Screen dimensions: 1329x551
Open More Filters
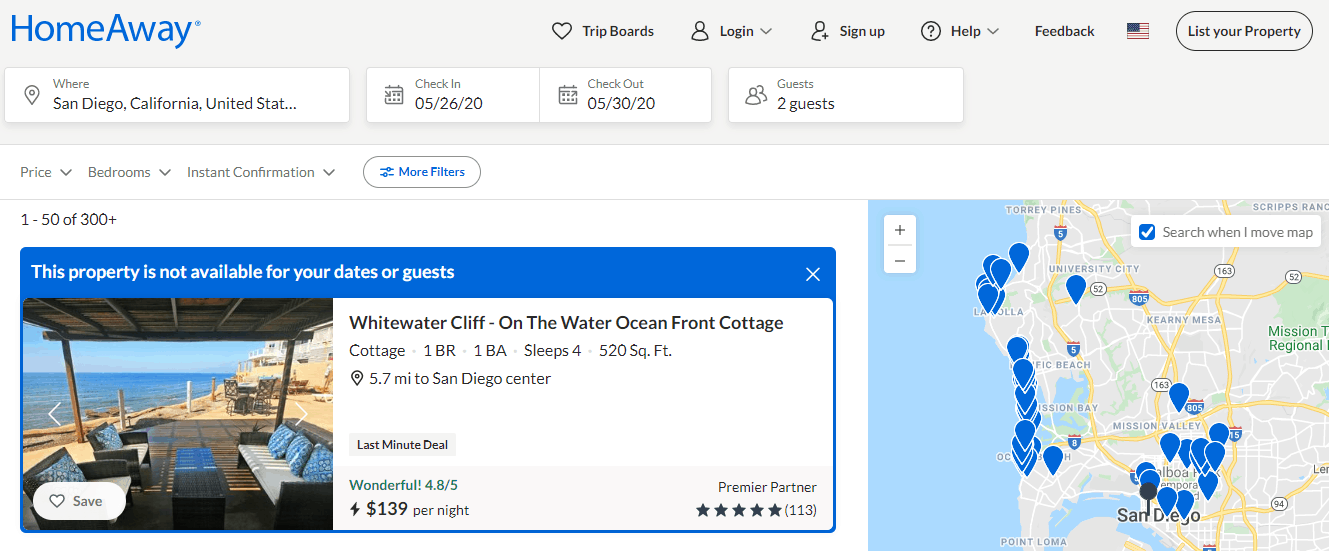click(x=421, y=172)
